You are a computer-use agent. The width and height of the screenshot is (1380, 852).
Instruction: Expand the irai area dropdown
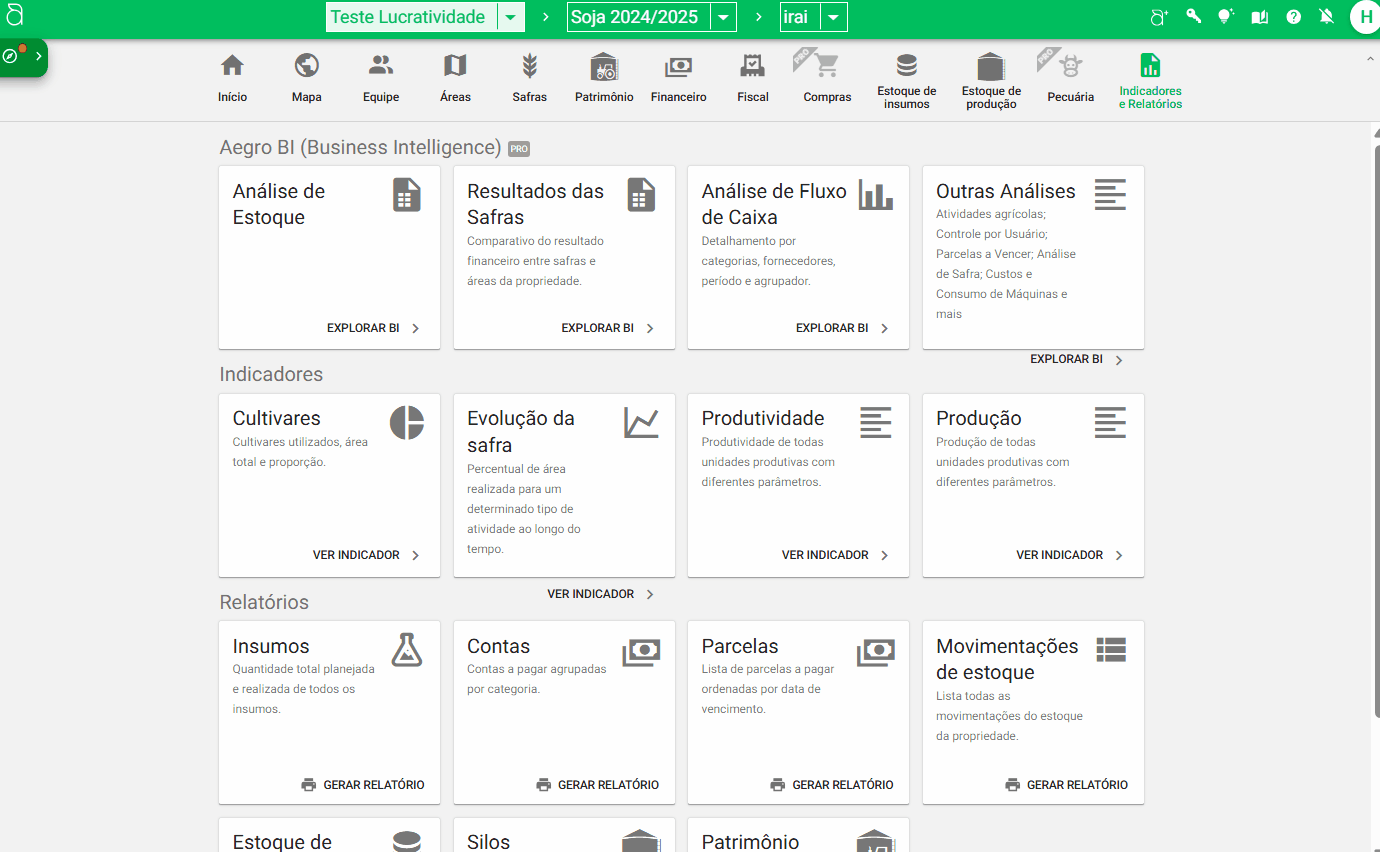[834, 17]
